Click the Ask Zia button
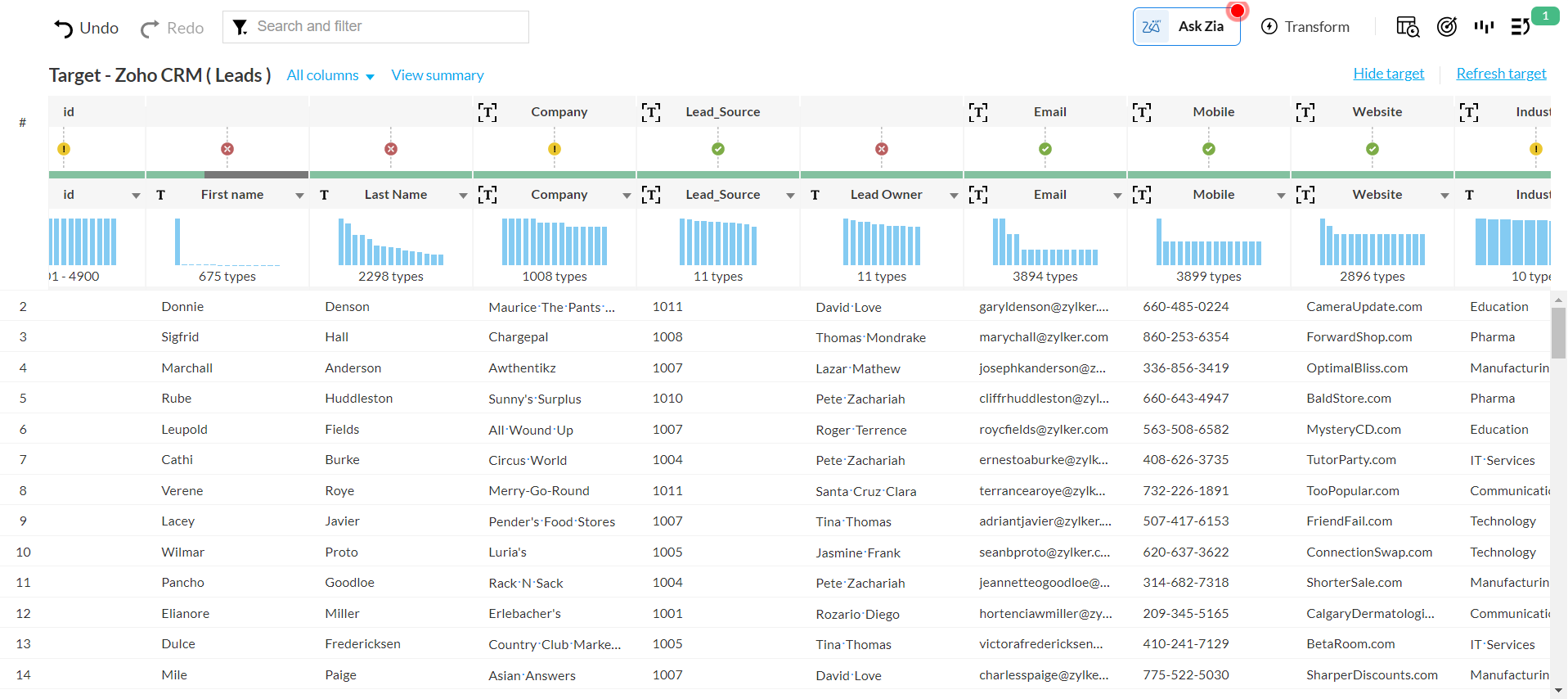Screen dimensions: 1568x699 coord(1186,27)
